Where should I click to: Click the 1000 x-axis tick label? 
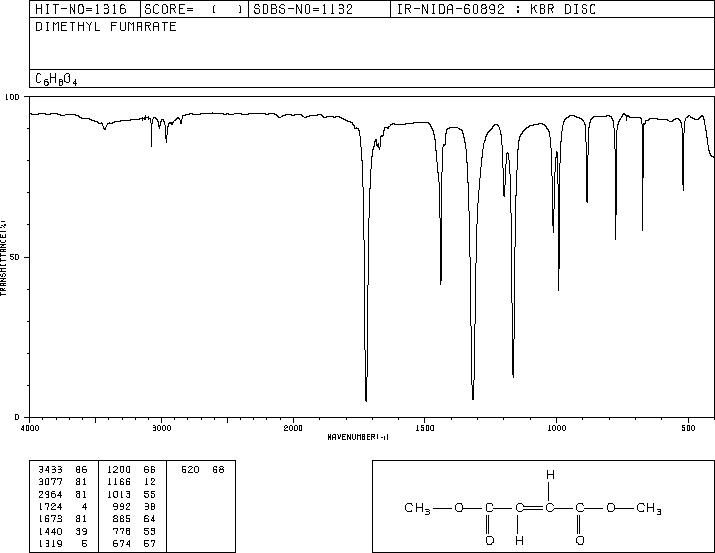point(556,428)
